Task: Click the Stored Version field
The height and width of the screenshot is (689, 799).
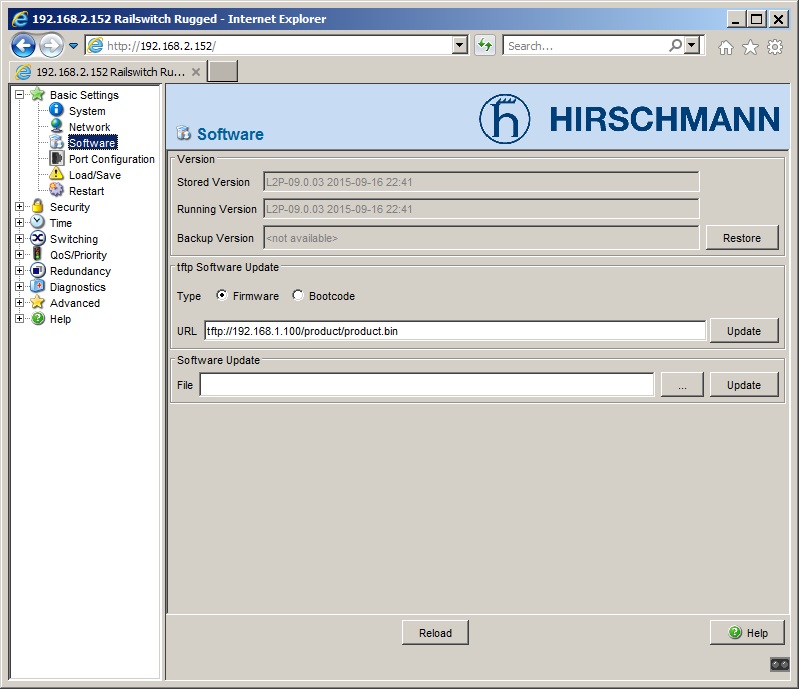Action: pyautogui.click(x=481, y=181)
